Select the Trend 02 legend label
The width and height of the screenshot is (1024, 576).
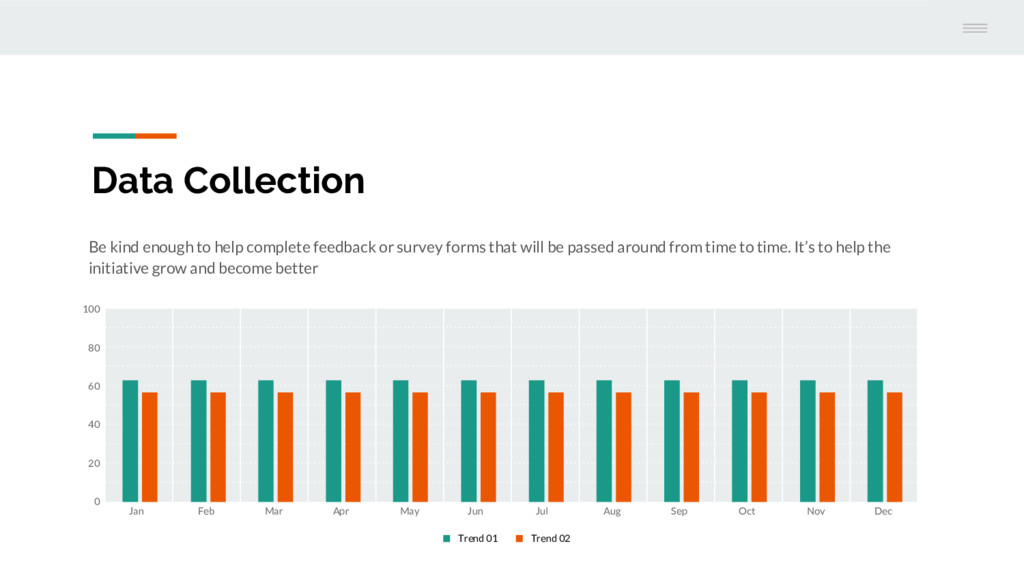[x=550, y=539]
